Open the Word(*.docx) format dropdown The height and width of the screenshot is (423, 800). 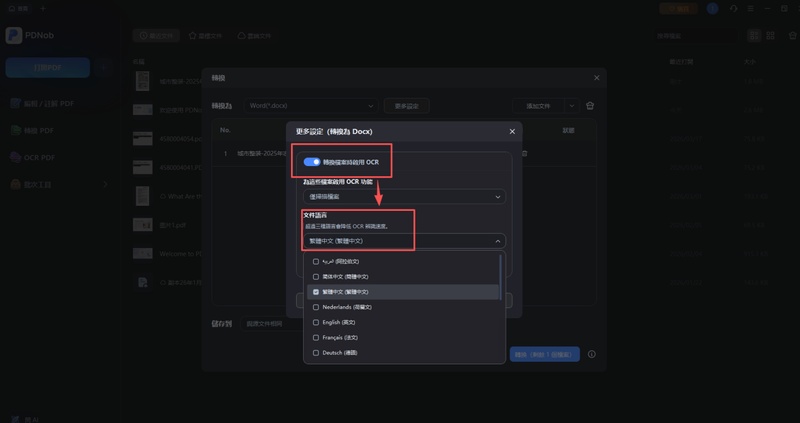pyautogui.click(x=310, y=105)
